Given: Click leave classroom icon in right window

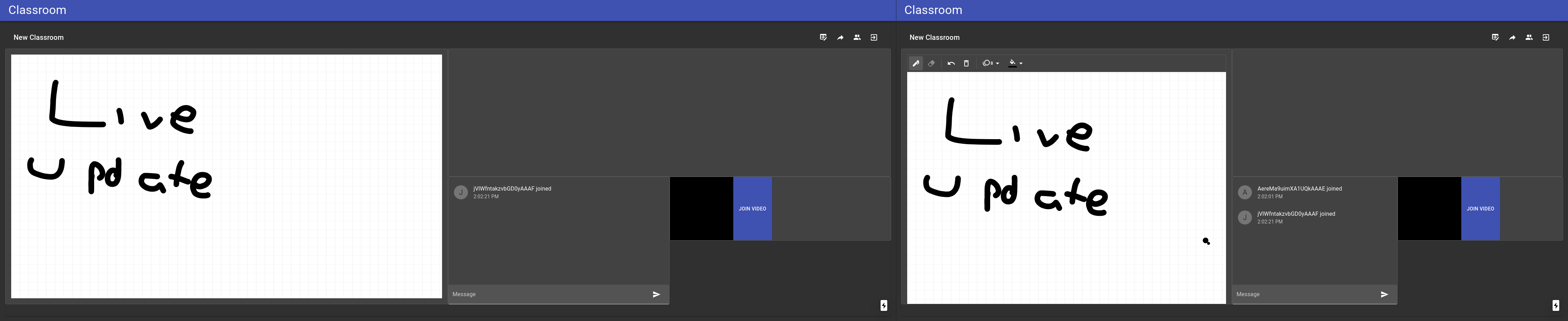Looking at the screenshot, I should (1546, 38).
